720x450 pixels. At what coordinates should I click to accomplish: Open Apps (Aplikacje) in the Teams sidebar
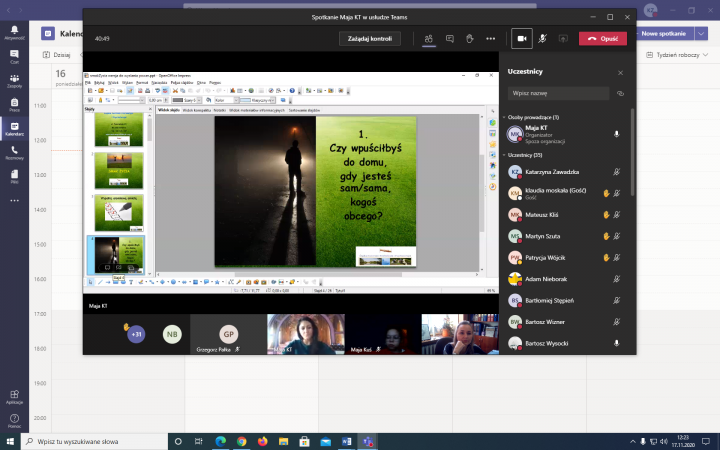pyautogui.click(x=14, y=397)
